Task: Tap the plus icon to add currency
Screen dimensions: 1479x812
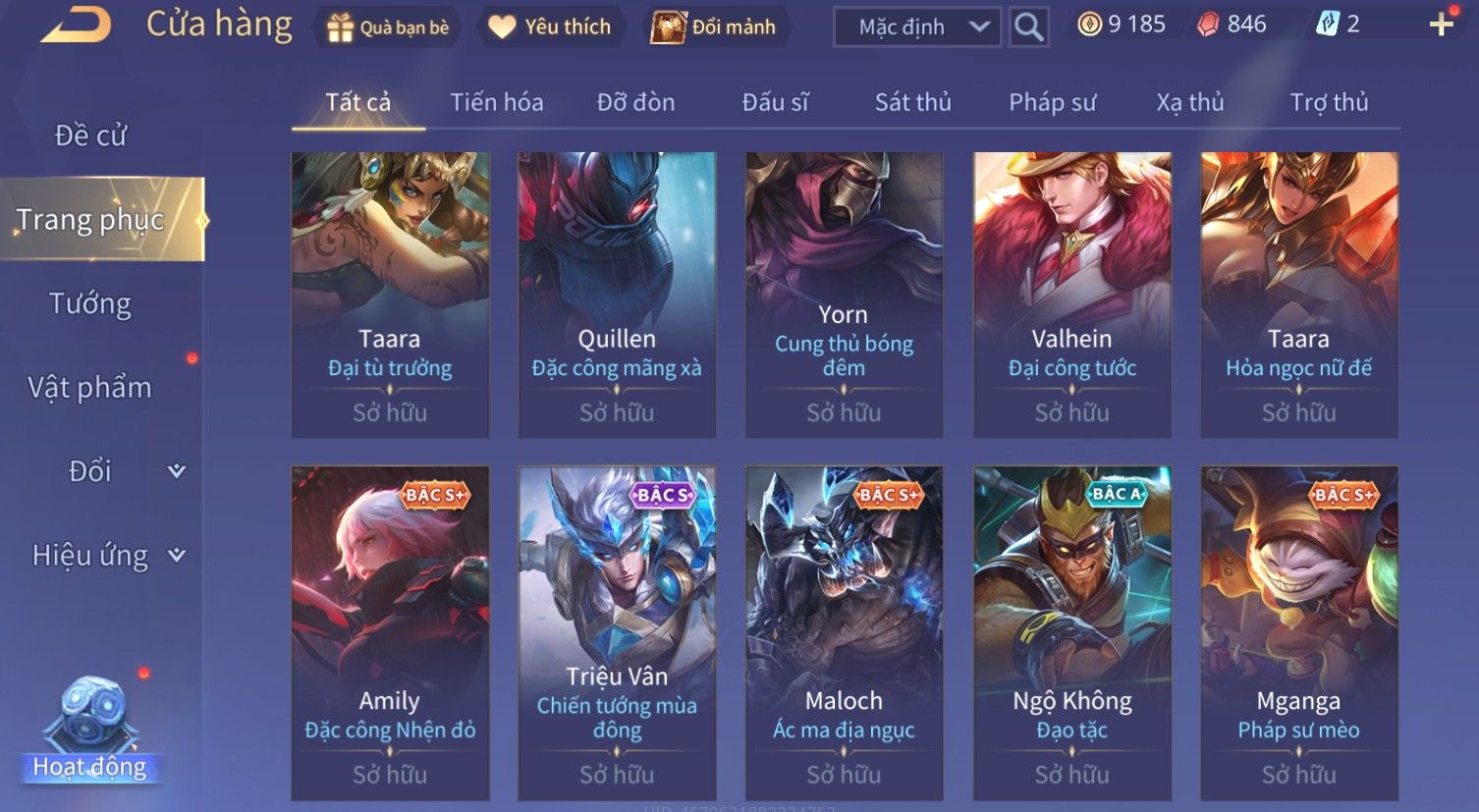Action: point(1441,25)
